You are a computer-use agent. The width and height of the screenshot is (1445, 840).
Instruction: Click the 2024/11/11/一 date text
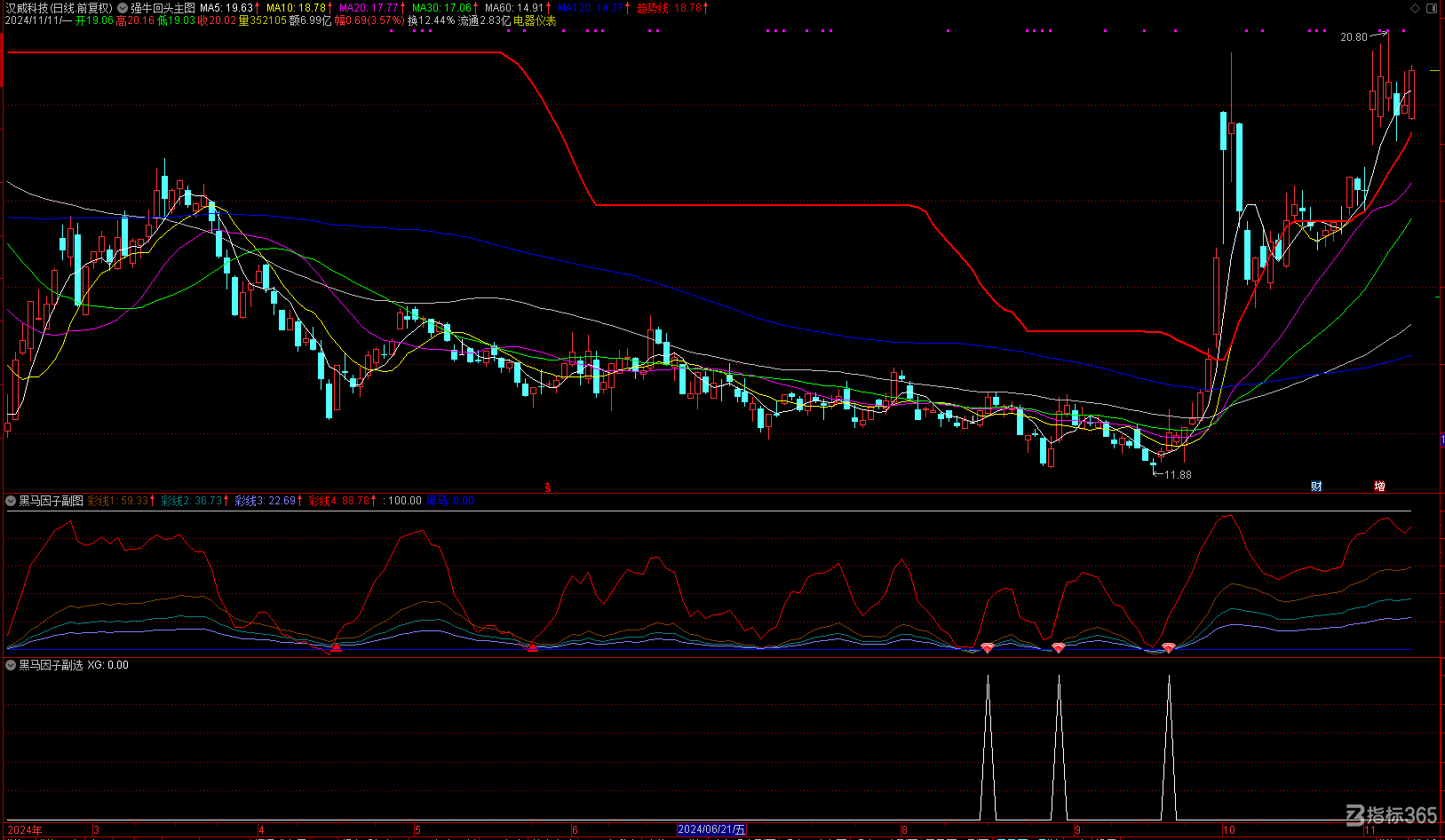click(x=38, y=20)
